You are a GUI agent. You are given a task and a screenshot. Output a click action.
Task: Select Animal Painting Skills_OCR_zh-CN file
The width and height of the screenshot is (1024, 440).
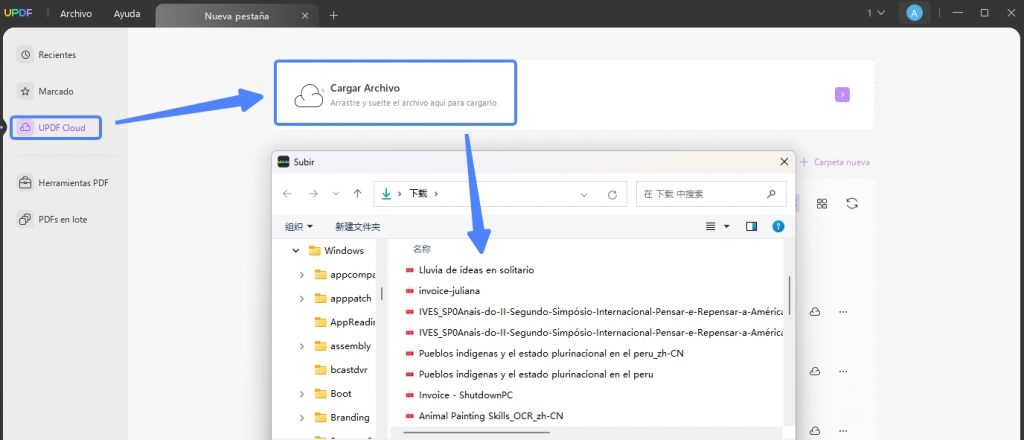485,416
